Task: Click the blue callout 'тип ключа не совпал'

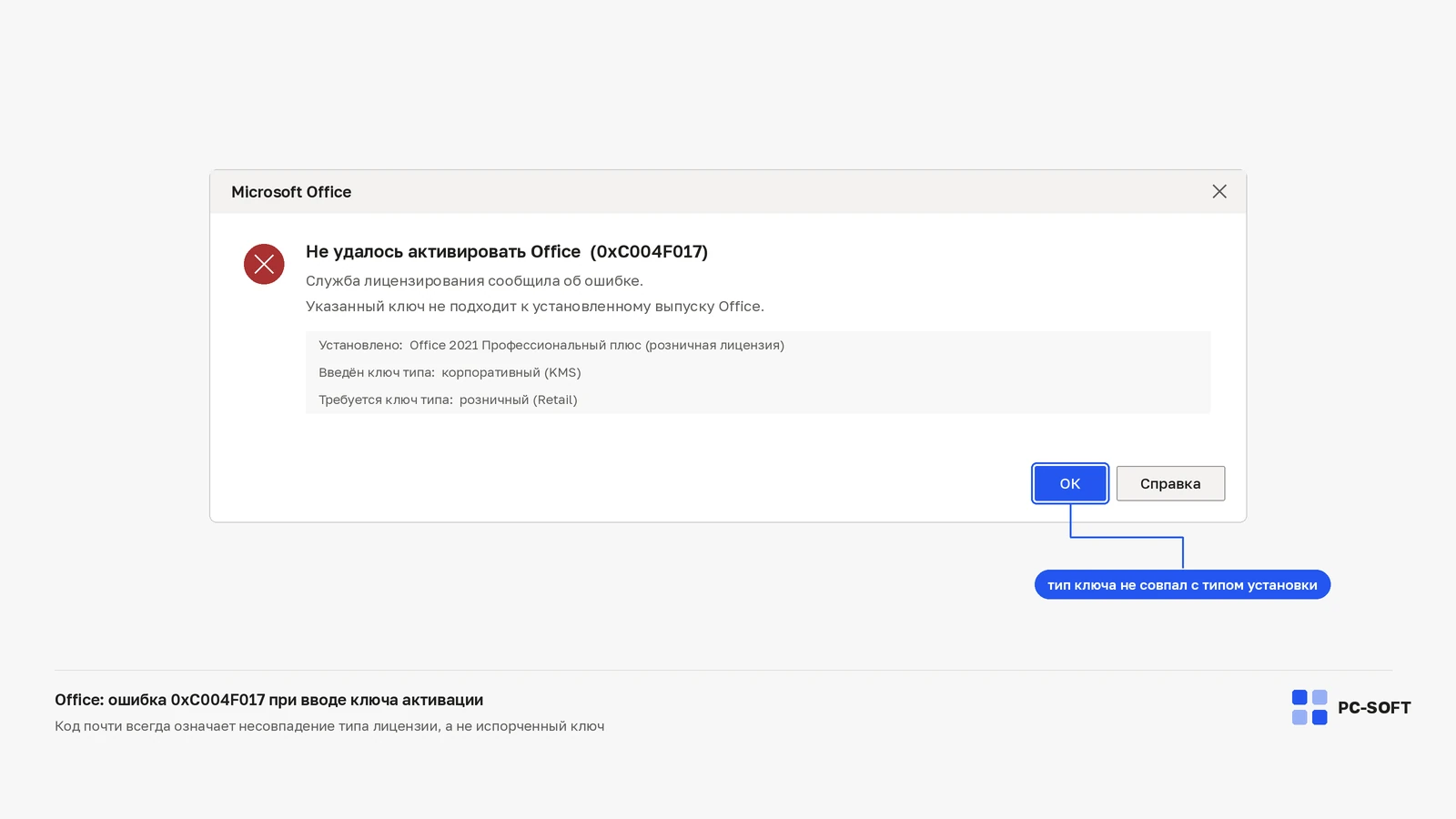Action: pyautogui.click(x=1182, y=585)
